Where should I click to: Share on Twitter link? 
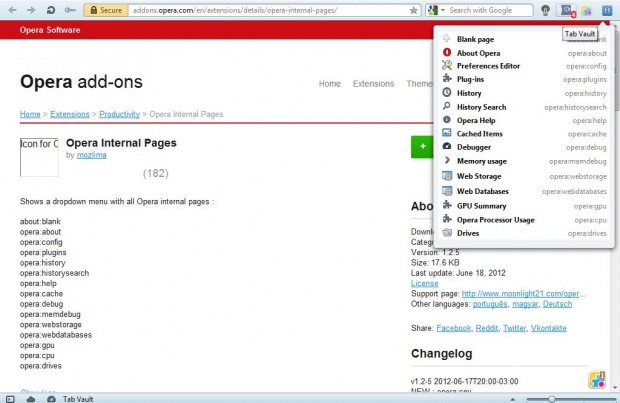[514, 328]
